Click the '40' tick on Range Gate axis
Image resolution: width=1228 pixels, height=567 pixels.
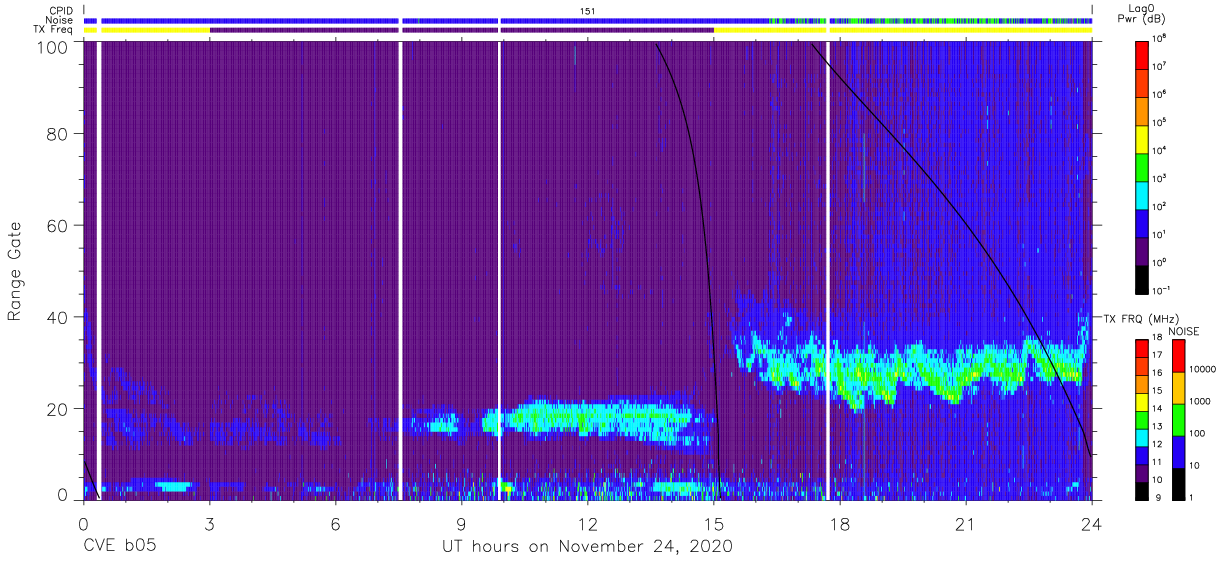click(58, 317)
